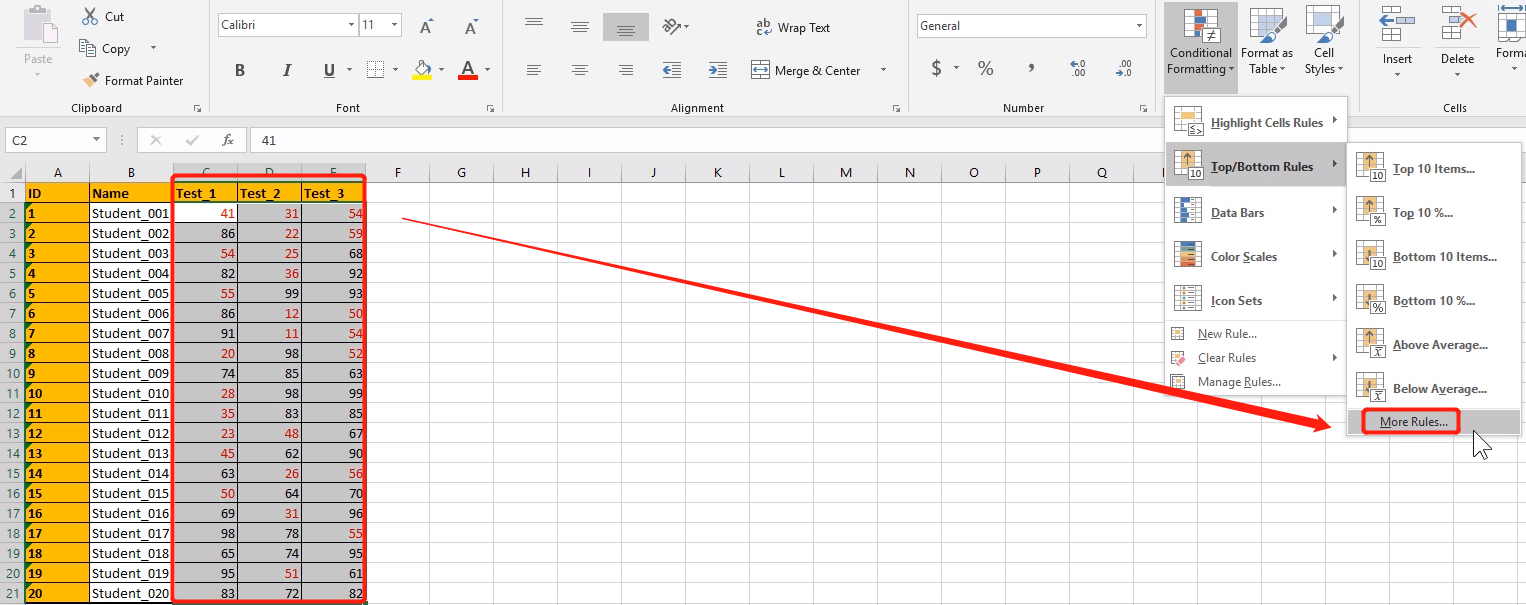Select Bottom 10 Items... rule

click(1434, 256)
